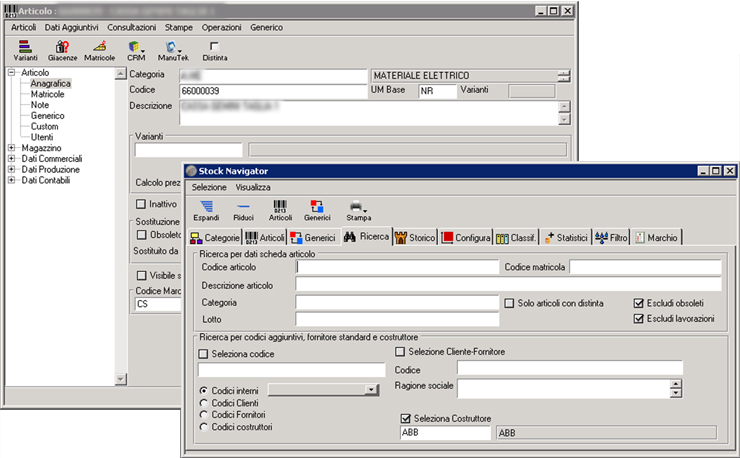Toggle the Obsoleto checkbox
Viewport: 740px width, 458px height.
pos(142,235)
